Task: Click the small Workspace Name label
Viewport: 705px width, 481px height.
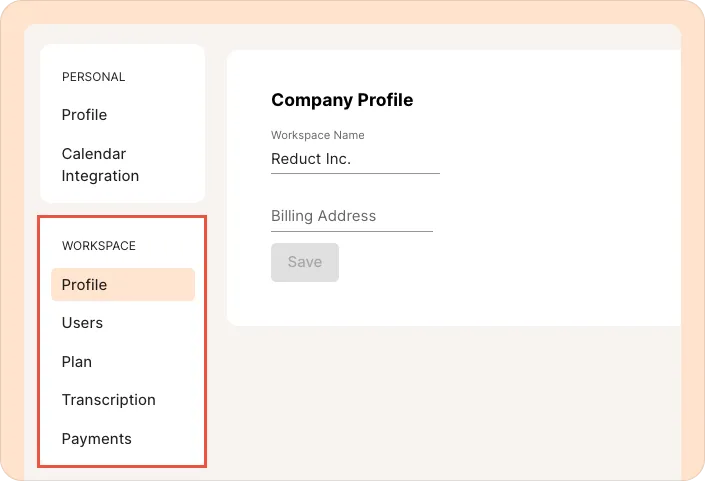Action: point(317,135)
